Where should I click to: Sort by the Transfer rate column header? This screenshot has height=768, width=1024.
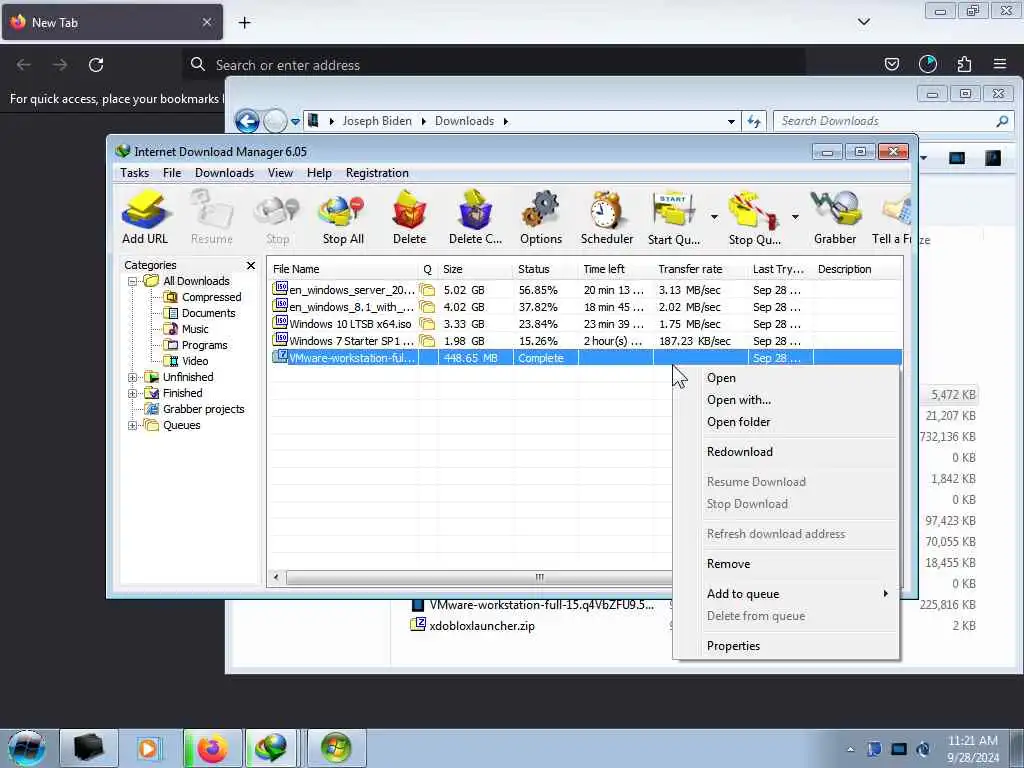click(x=700, y=269)
